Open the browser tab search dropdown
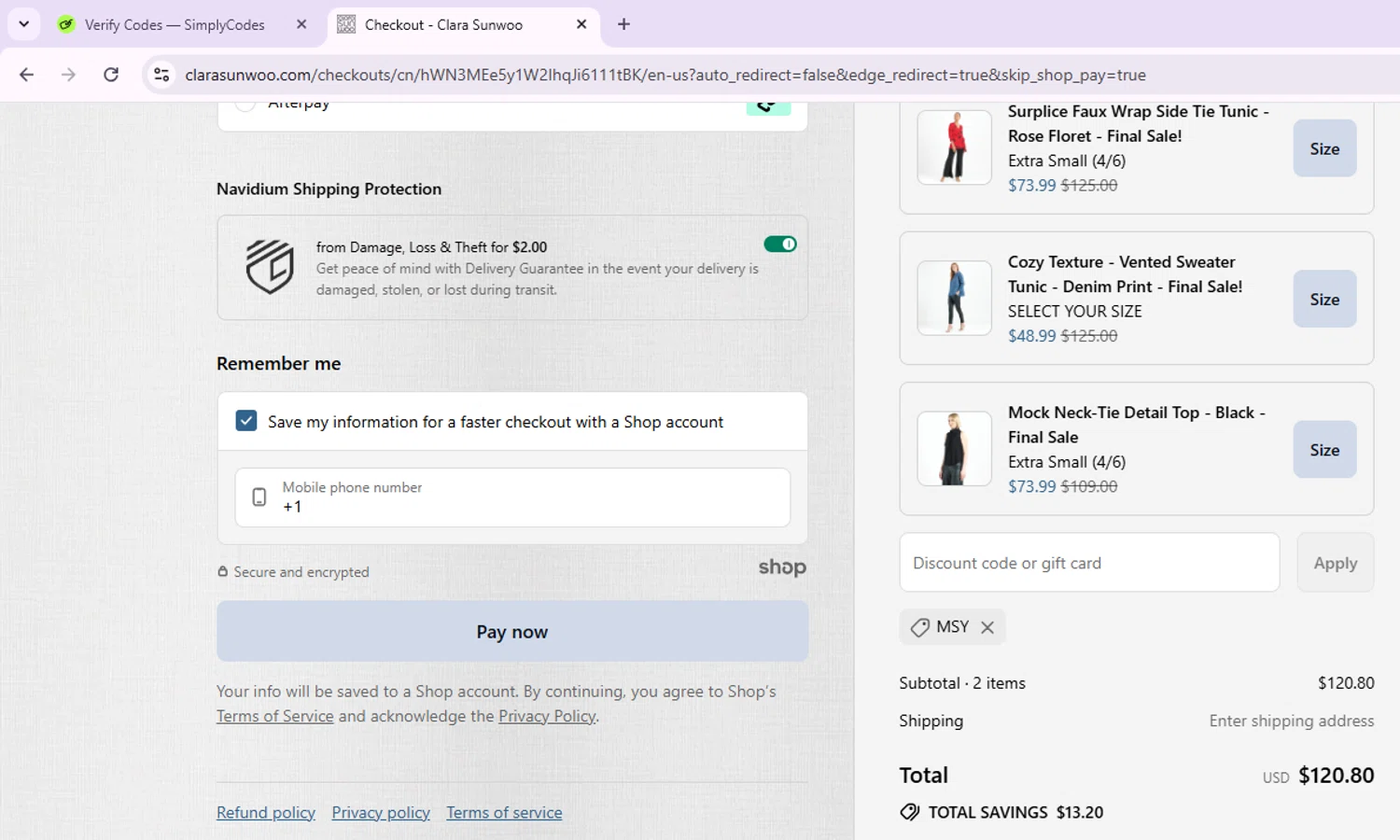Image resolution: width=1400 pixels, height=840 pixels. [23, 24]
